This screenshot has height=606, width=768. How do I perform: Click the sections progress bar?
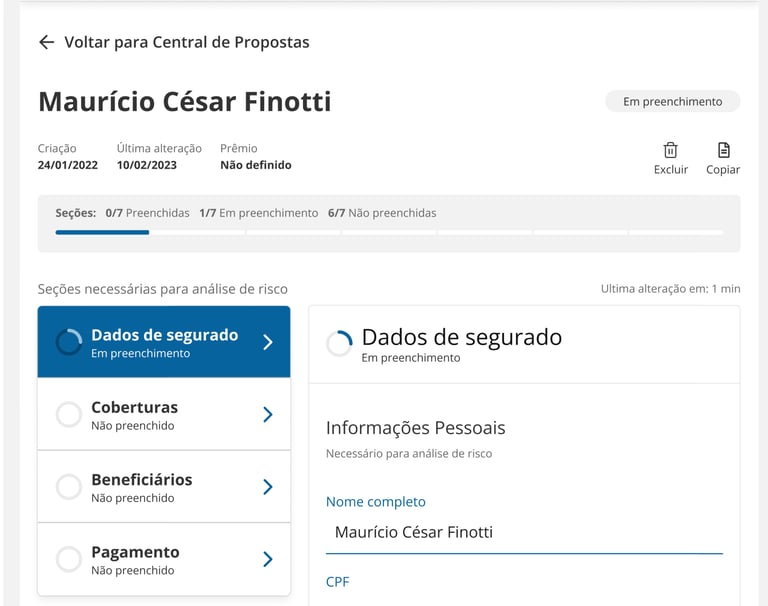tap(389, 232)
